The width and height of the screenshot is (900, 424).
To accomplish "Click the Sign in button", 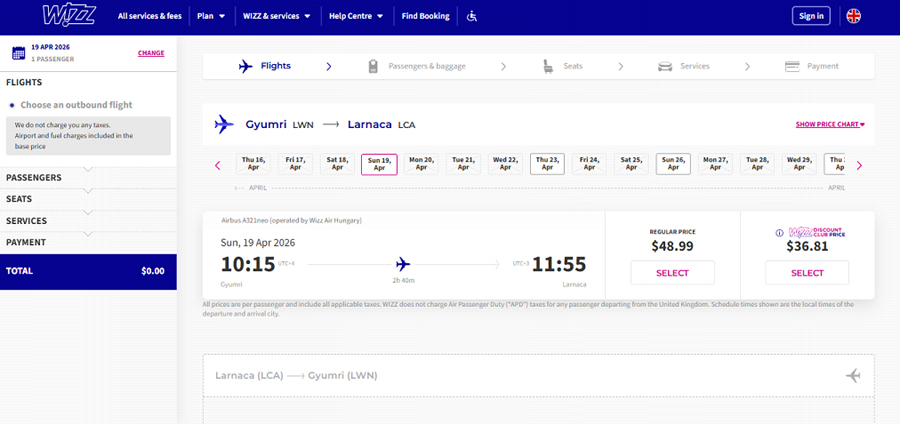I will 810,16.
